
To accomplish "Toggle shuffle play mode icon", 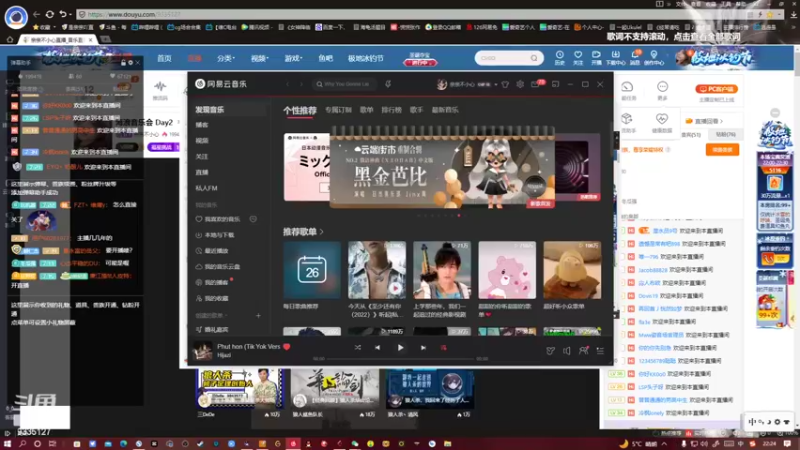I will [x=358, y=347].
